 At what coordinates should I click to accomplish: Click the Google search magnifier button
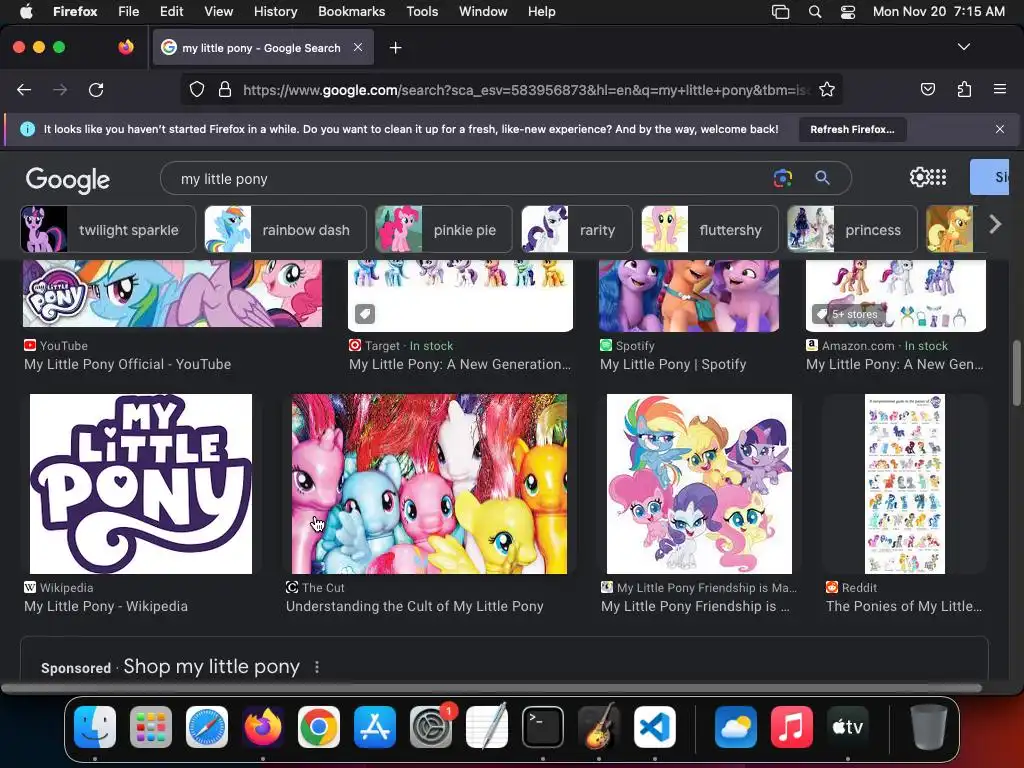(822, 178)
